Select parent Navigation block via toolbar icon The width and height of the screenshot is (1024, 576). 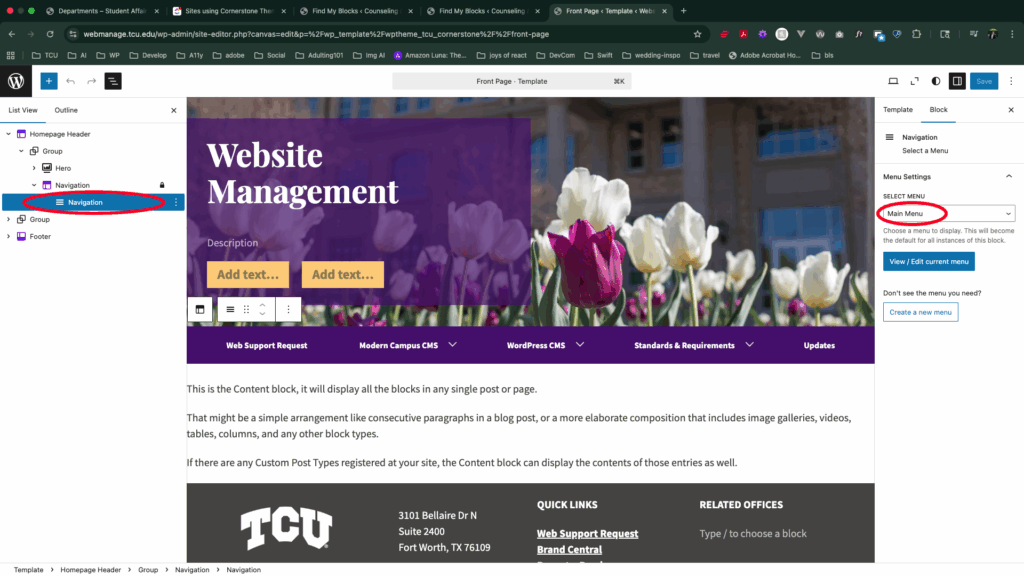[x=200, y=309]
